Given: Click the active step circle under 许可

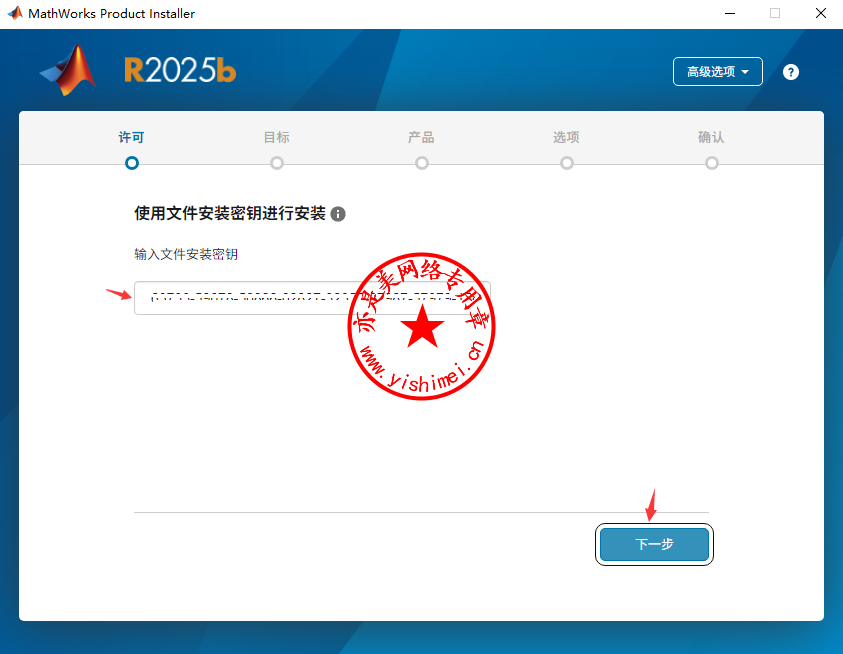Looking at the screenshot, I should (x=132, y=163).
